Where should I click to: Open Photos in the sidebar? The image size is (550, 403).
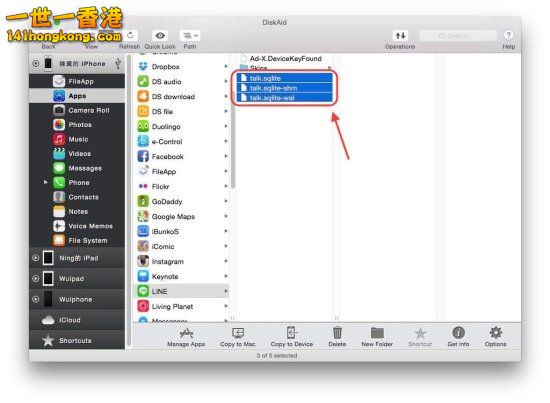[77, 125]
